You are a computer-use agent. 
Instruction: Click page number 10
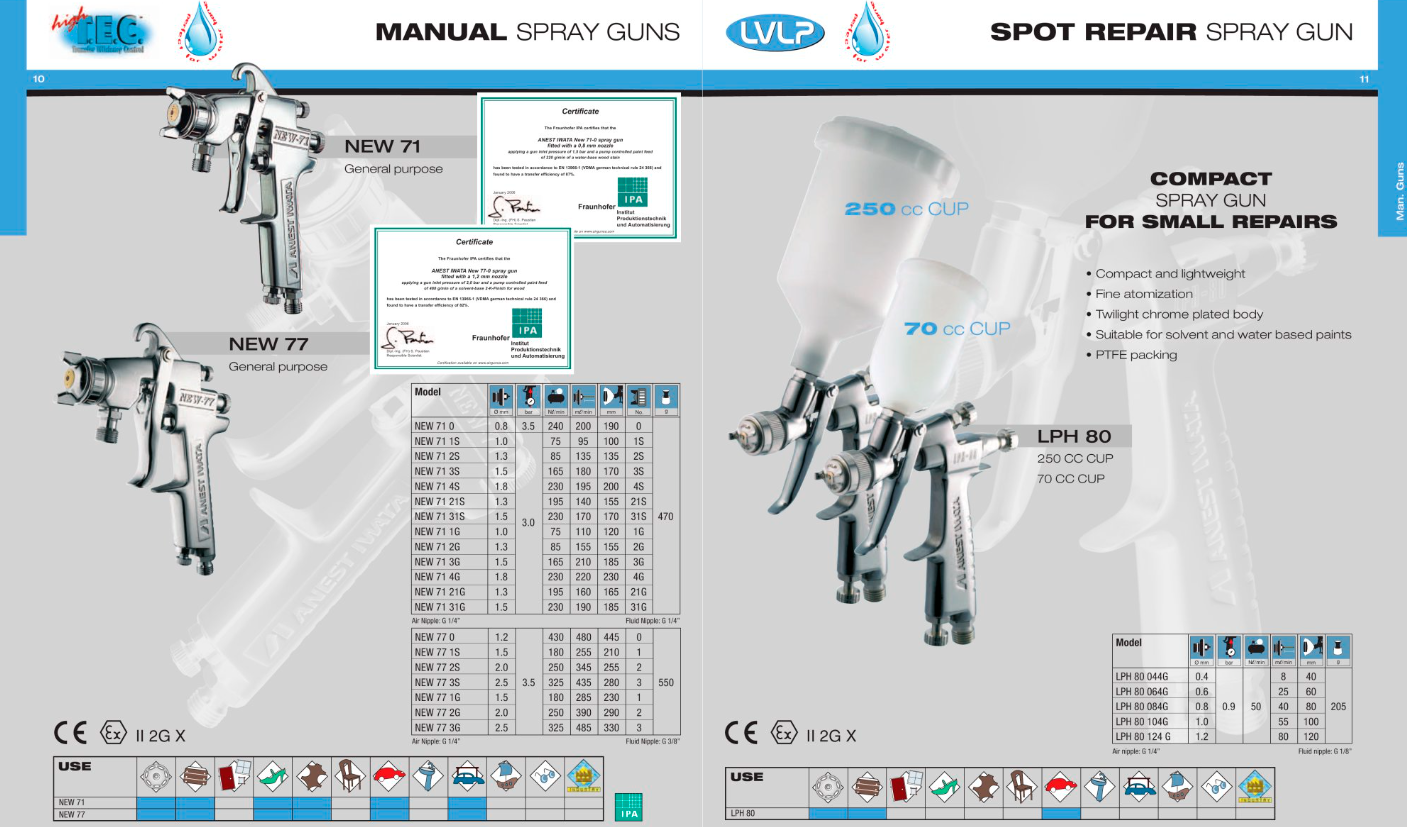[39, 78]
